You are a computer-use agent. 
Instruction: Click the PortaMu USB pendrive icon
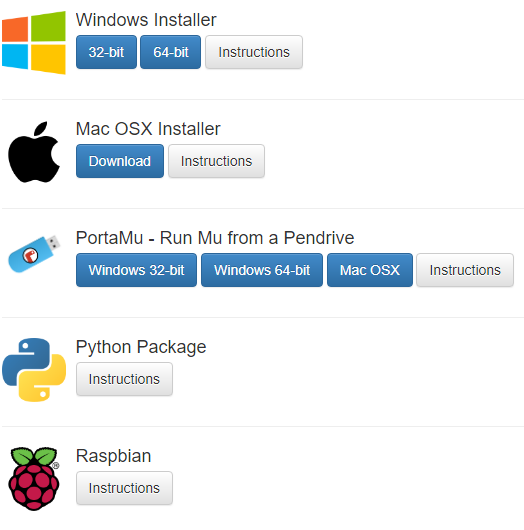coord(34,254)
